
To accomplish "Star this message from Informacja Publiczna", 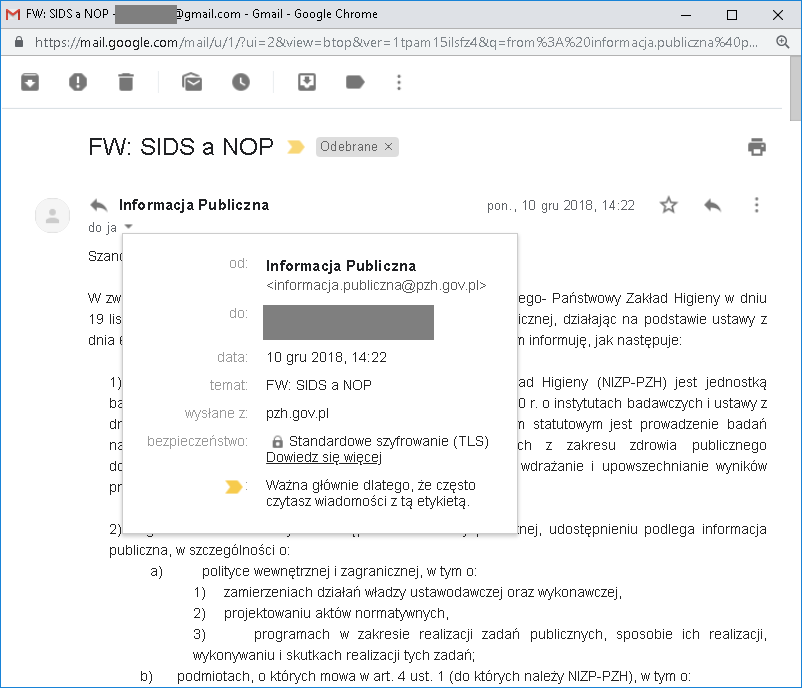I will click(x=669, y=205).
